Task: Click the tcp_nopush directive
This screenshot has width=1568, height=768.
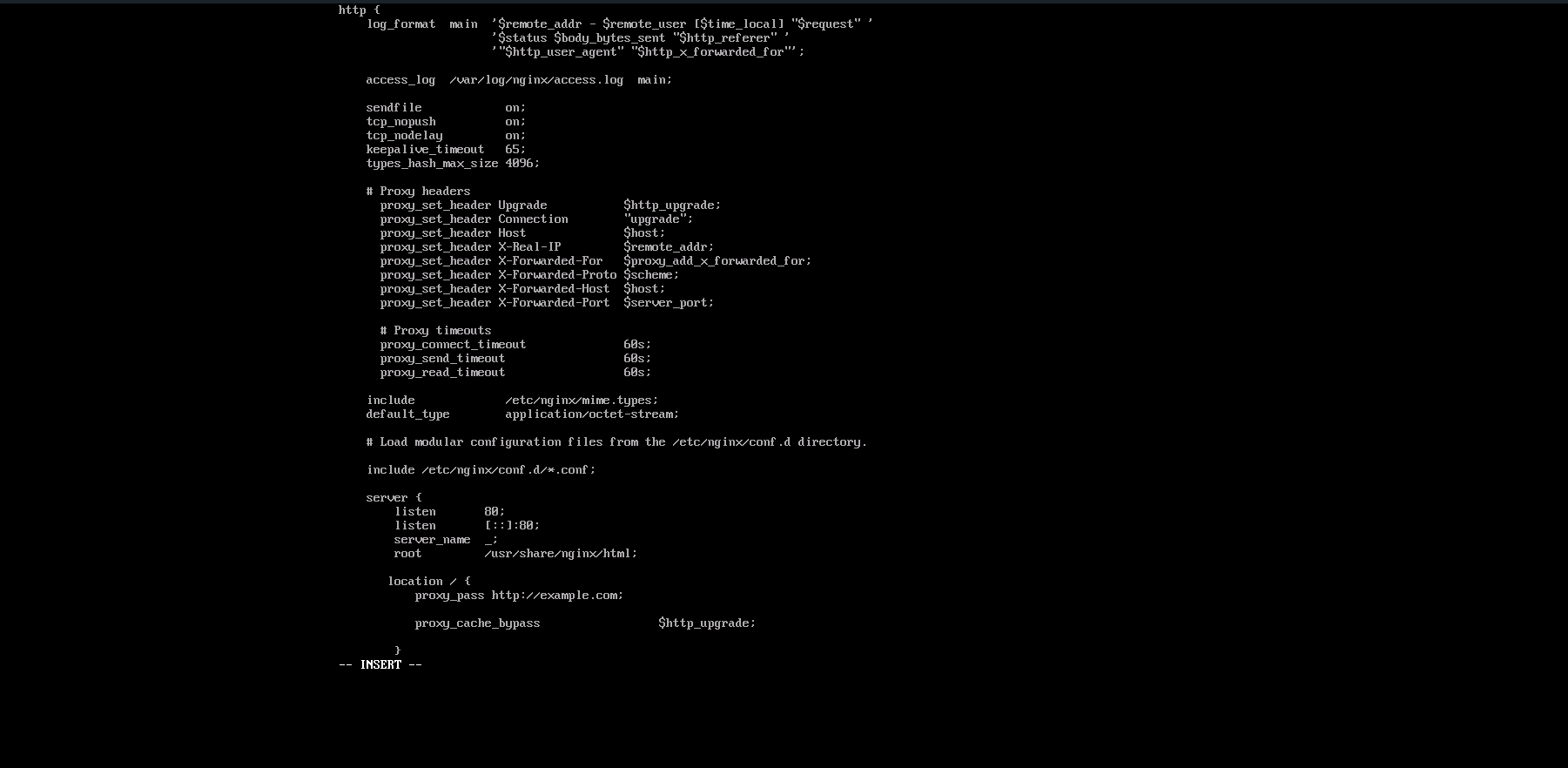Action: (400, 122)
